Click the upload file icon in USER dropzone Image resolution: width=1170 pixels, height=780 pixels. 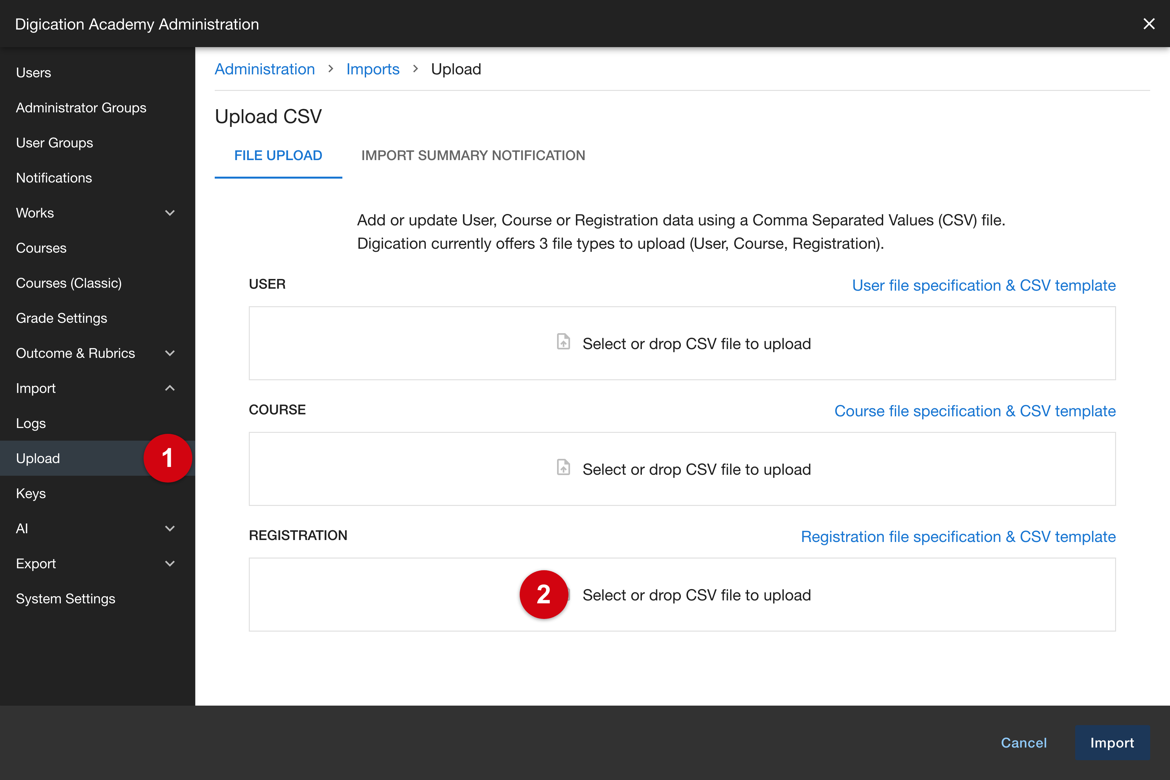pos(563,342)
